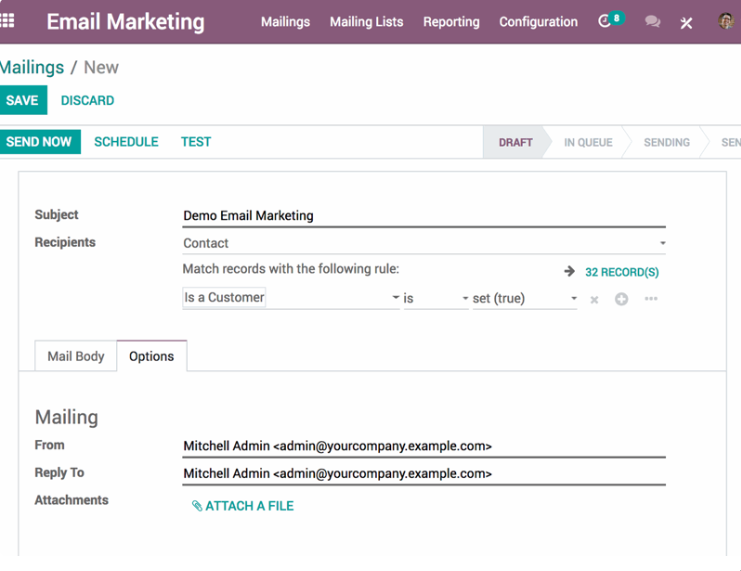The height and width of the screenshot is (571, 741).
Task: Click the 32 RECORD(S) link
Action: pyautogui.click(x=621, y=272)
